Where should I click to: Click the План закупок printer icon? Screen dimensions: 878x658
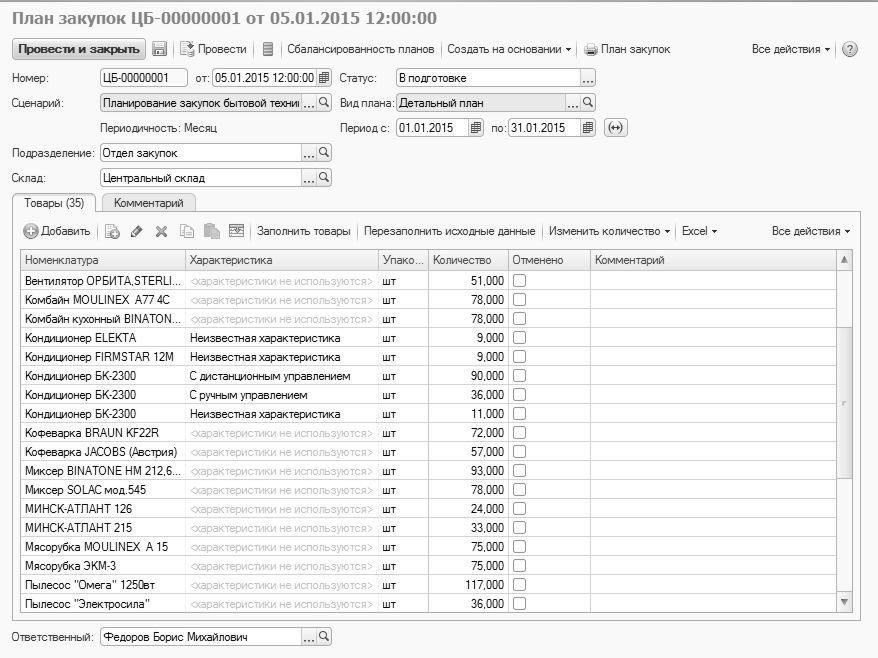pyautogui.click(x=591, y=50)
